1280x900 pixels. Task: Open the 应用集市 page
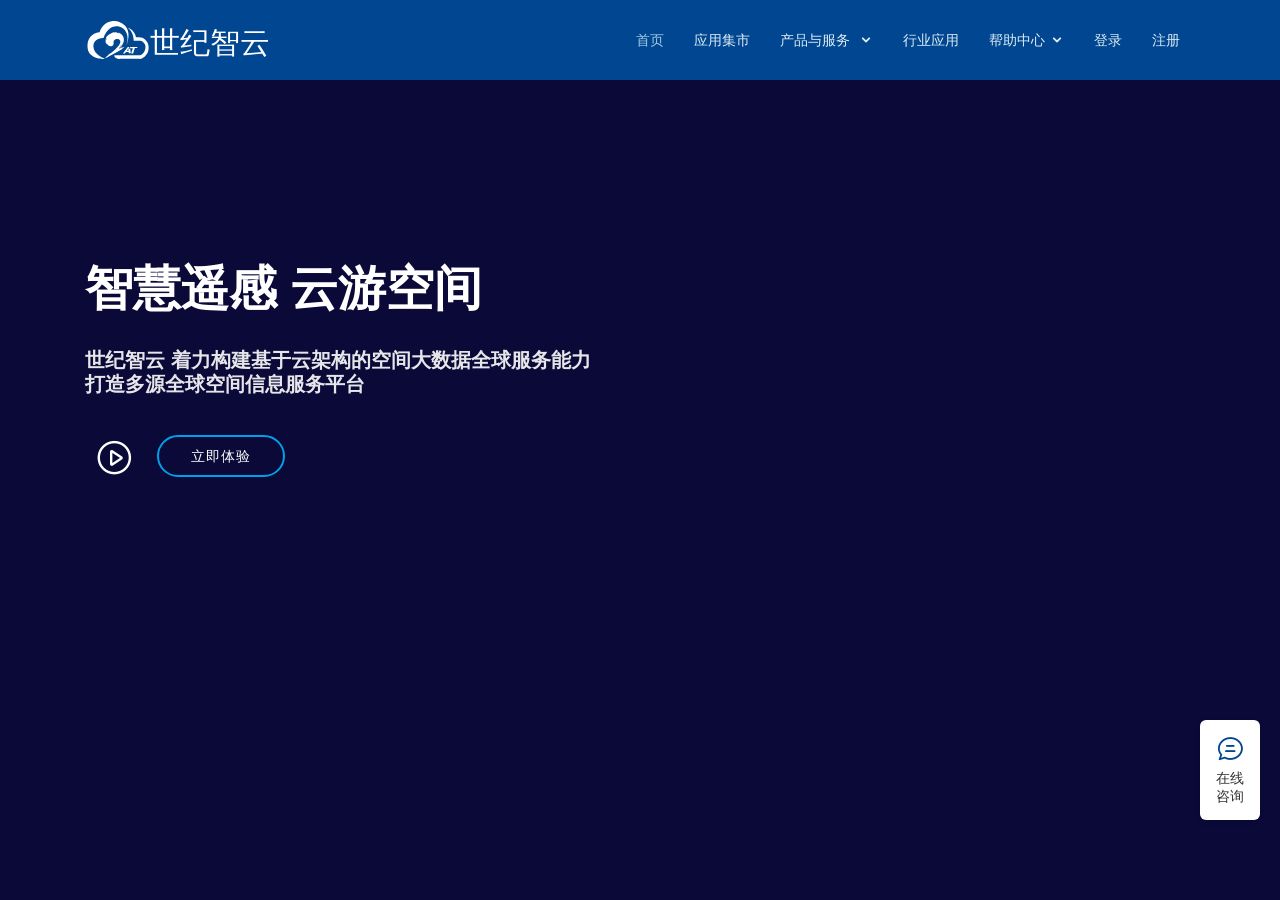click(x=722, y=40)
